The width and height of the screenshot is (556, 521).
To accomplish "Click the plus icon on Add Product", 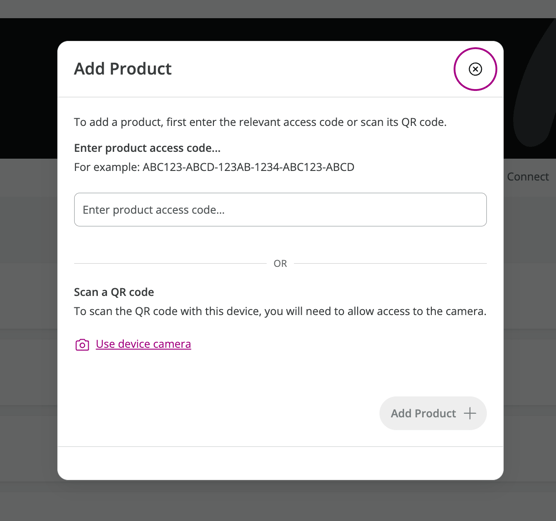I will 470,413.
